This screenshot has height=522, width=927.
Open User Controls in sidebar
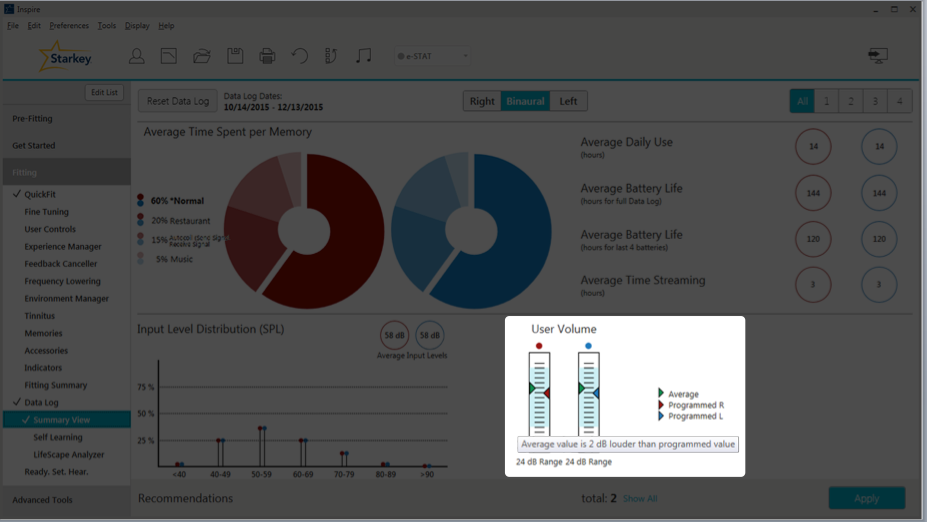pyautogui.click(x=50, y=229)
